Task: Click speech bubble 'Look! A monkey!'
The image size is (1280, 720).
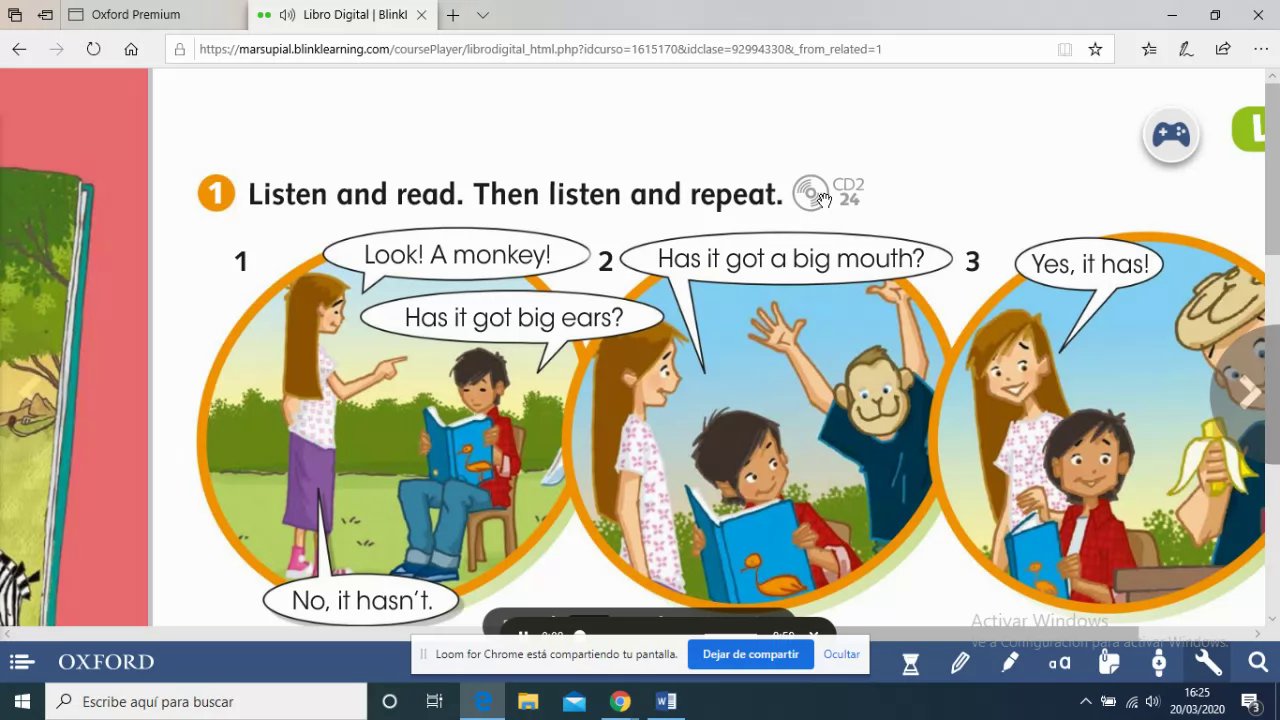Action: coord(457,255)
